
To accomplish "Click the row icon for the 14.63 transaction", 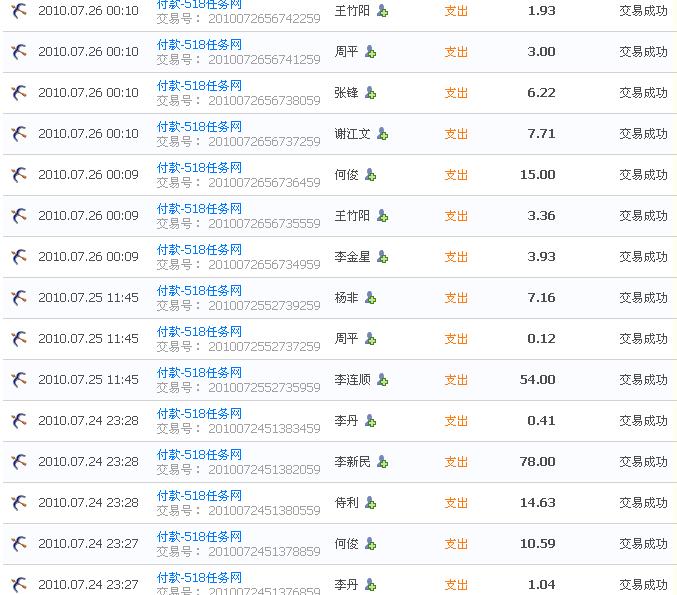I will point(18,503).
